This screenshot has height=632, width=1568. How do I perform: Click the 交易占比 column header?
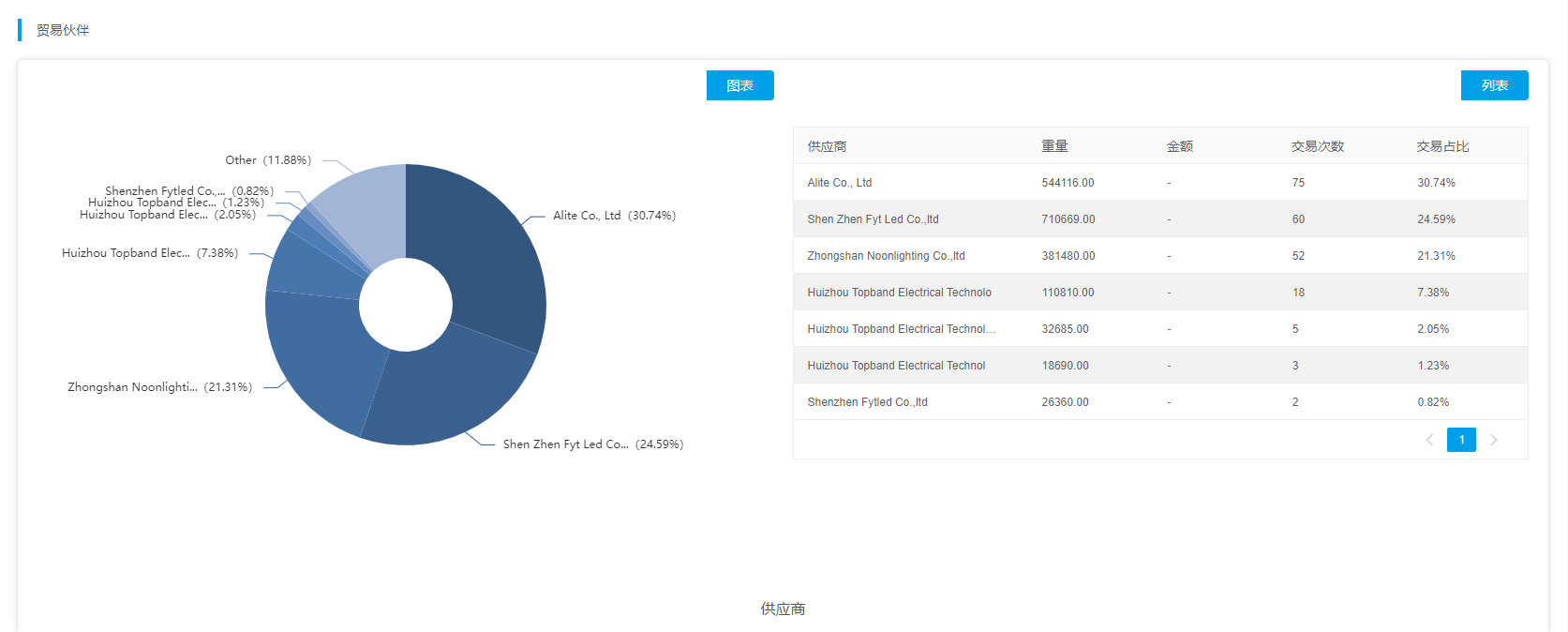1442,146
